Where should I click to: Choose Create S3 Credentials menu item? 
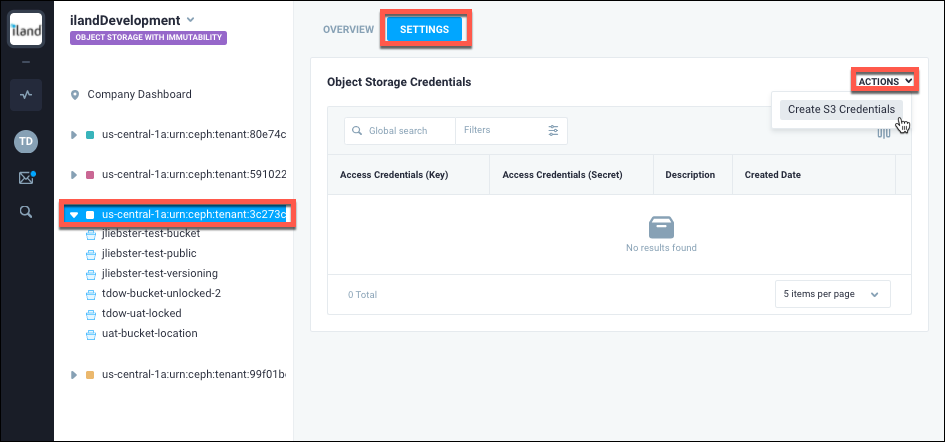tap(840, 109)
